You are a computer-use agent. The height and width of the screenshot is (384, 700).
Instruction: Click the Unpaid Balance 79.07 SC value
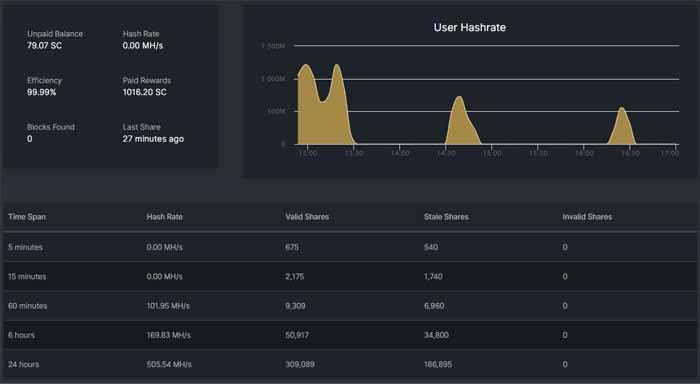(x=44, y=46)
